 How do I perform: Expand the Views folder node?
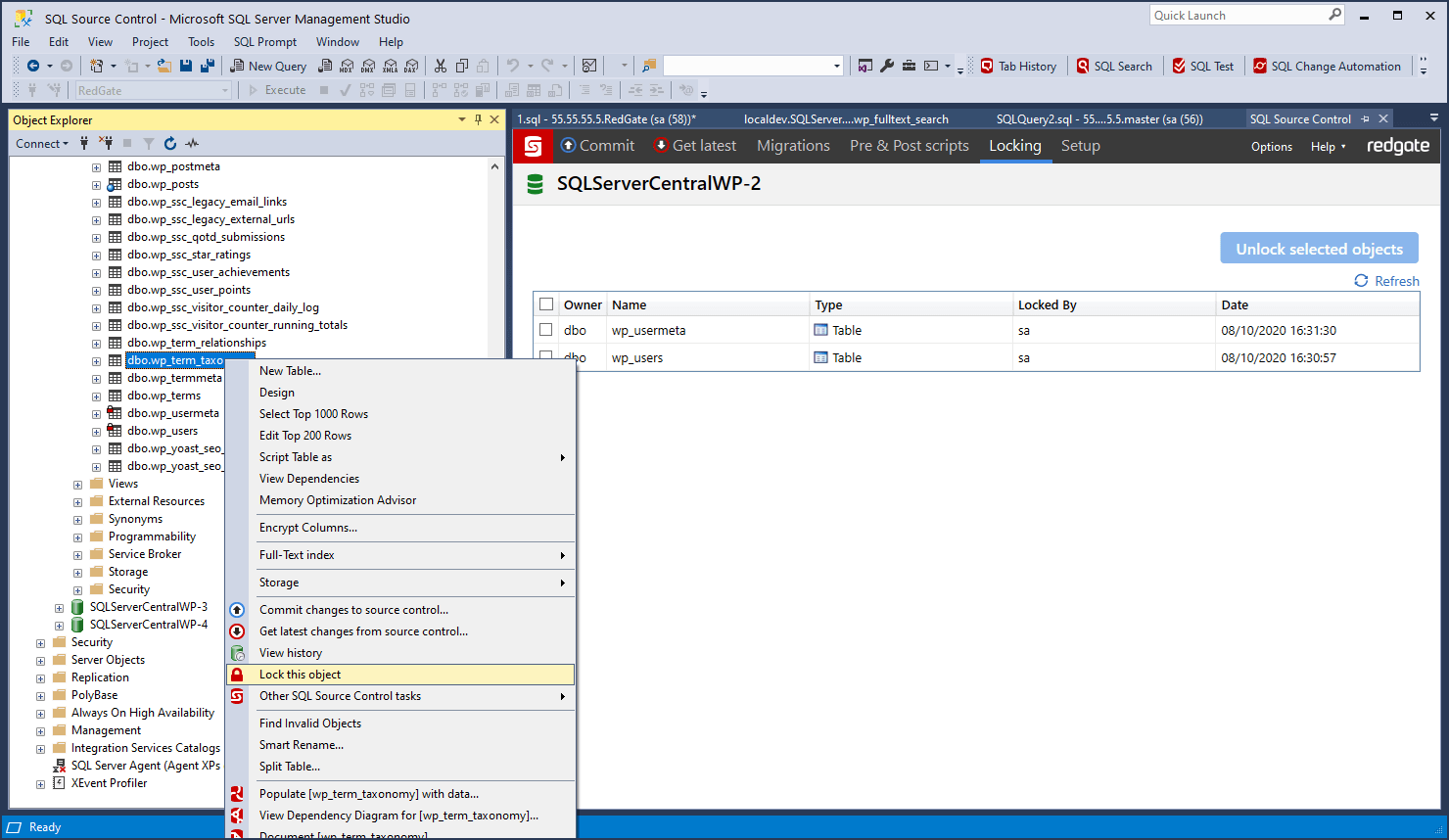click(x=78, y=485)
